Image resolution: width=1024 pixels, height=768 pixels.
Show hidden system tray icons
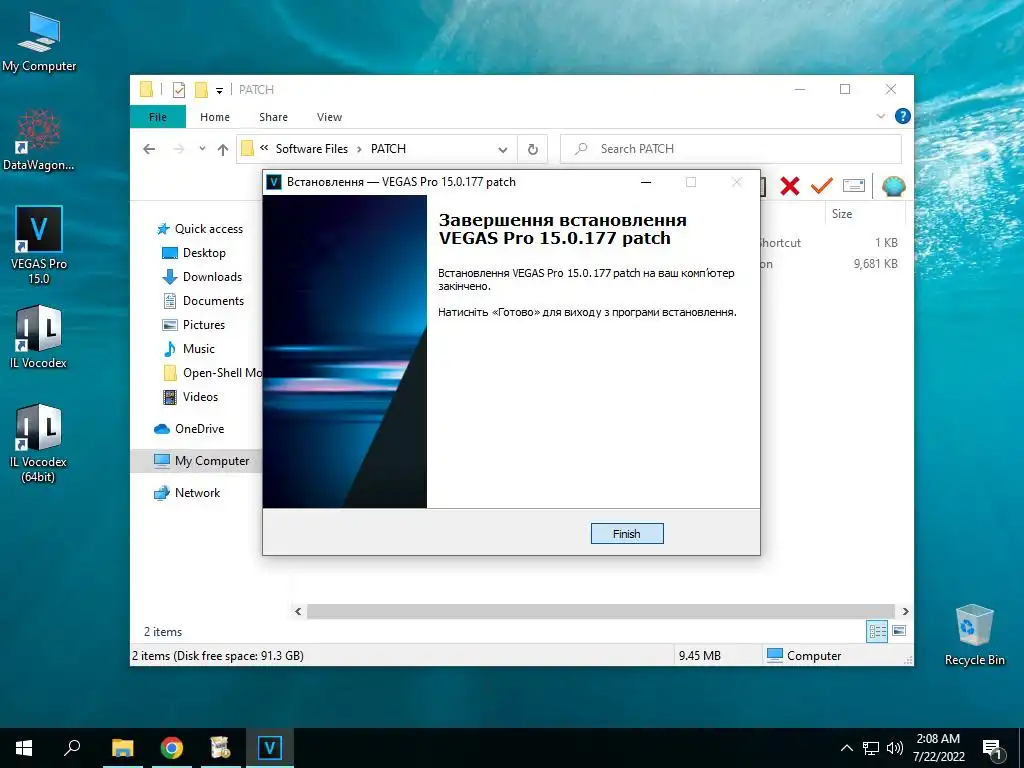point(846,748)
